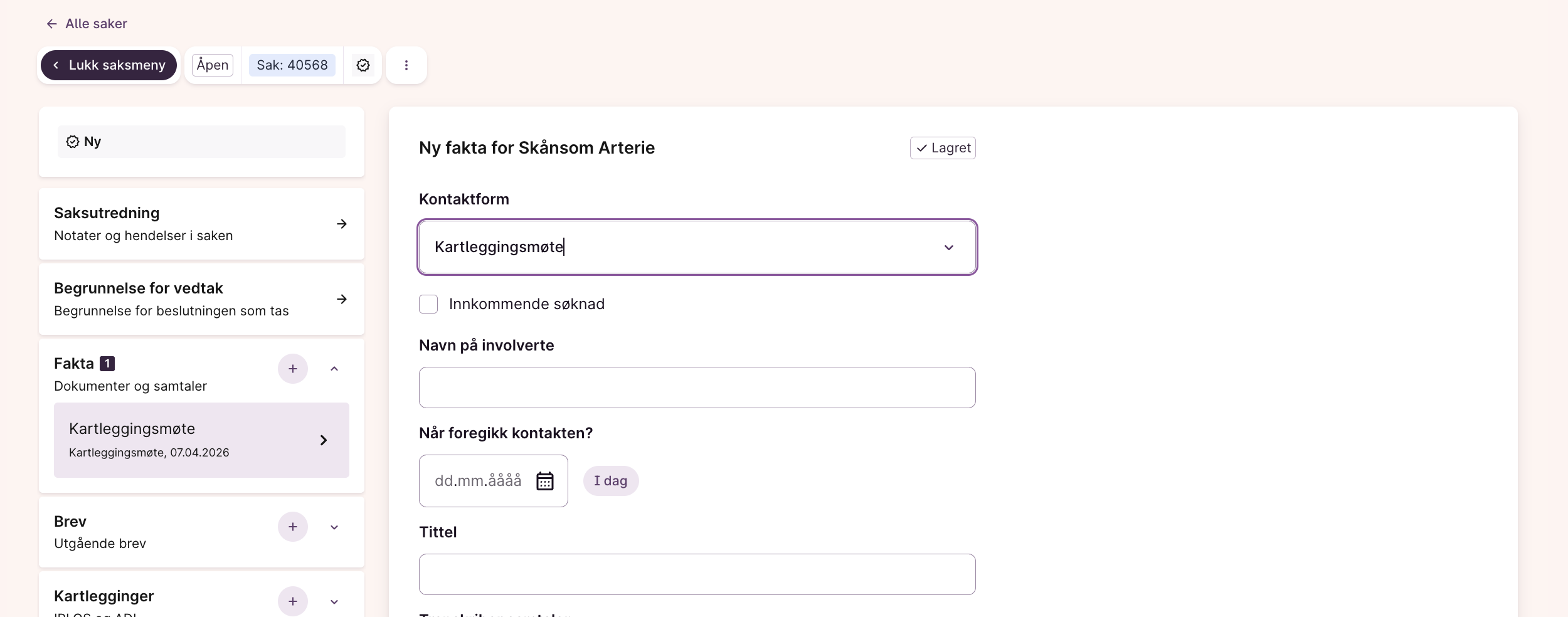Open Saksutredning via its arrow icon

tap(342, 224)
